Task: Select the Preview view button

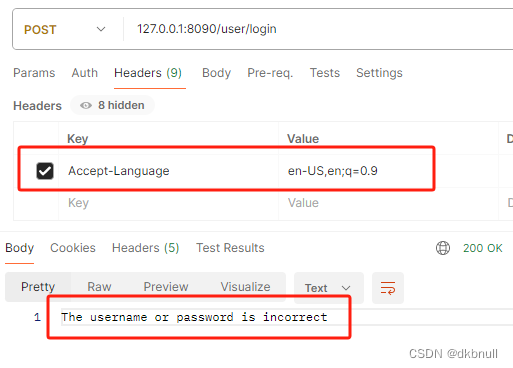Action: coord(166,287)
